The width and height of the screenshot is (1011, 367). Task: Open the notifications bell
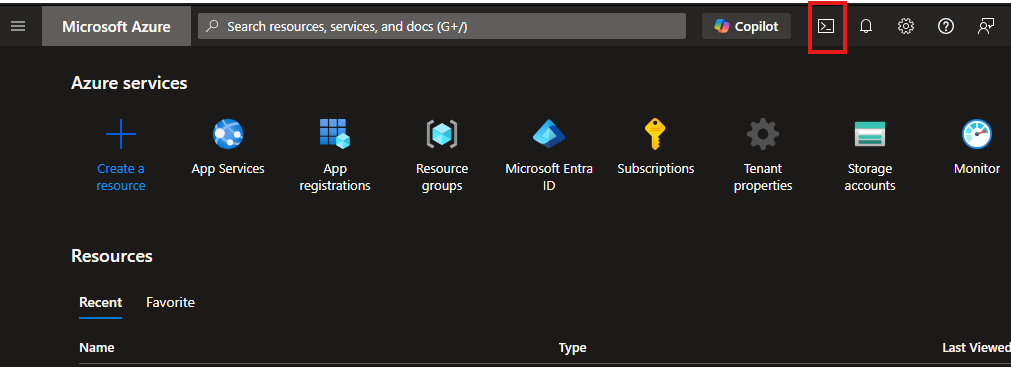click(x=866, y=26)
